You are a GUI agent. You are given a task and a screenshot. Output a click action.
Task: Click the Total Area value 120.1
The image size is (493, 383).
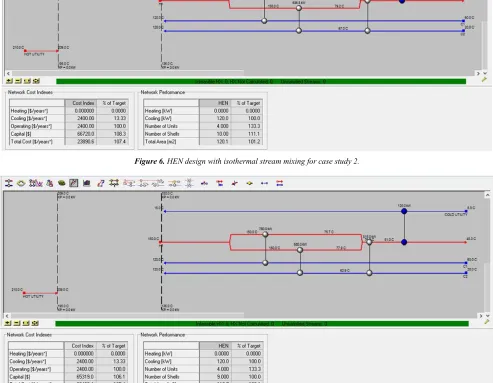(215, 142)
